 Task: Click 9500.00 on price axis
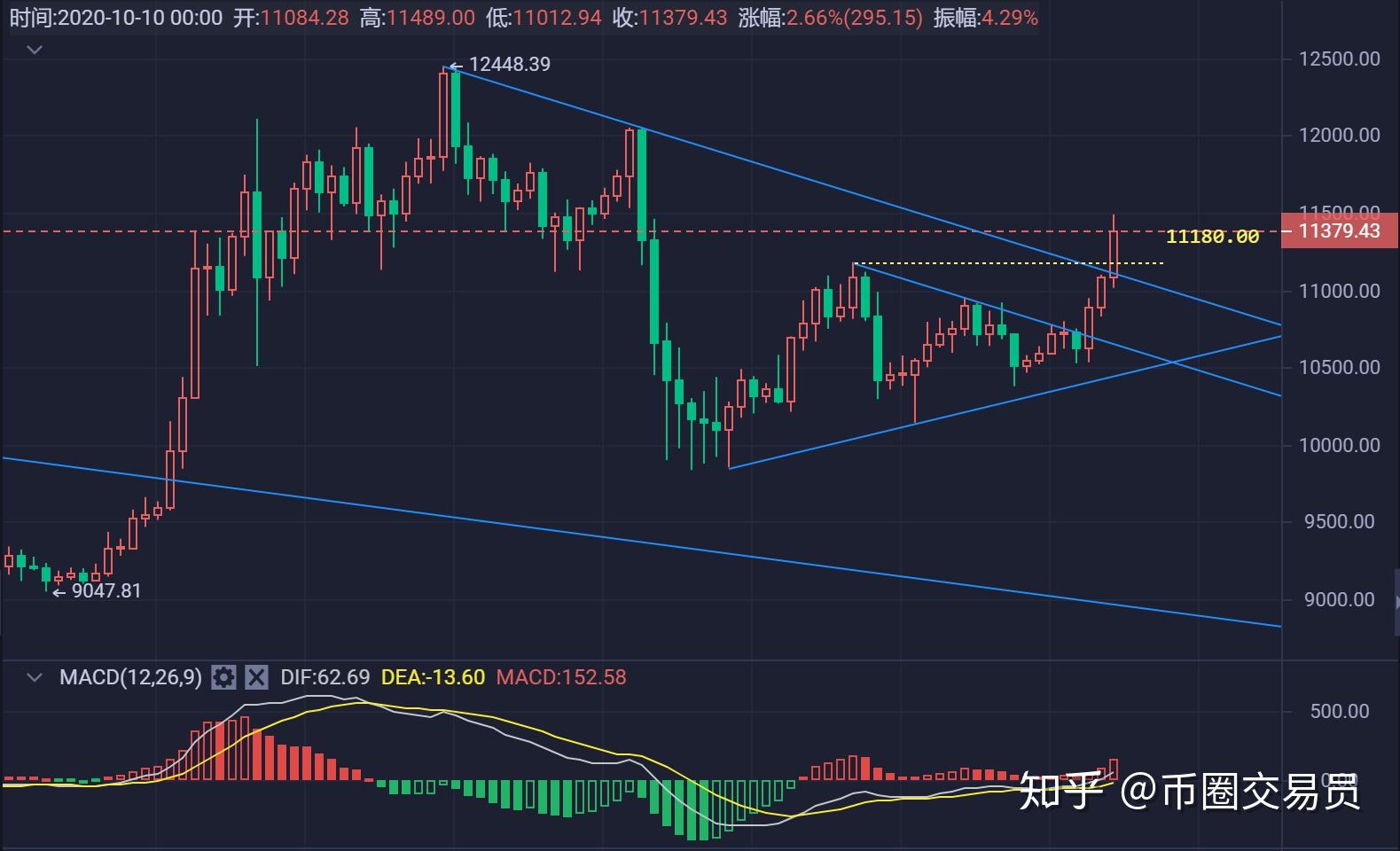(1339, 521)
